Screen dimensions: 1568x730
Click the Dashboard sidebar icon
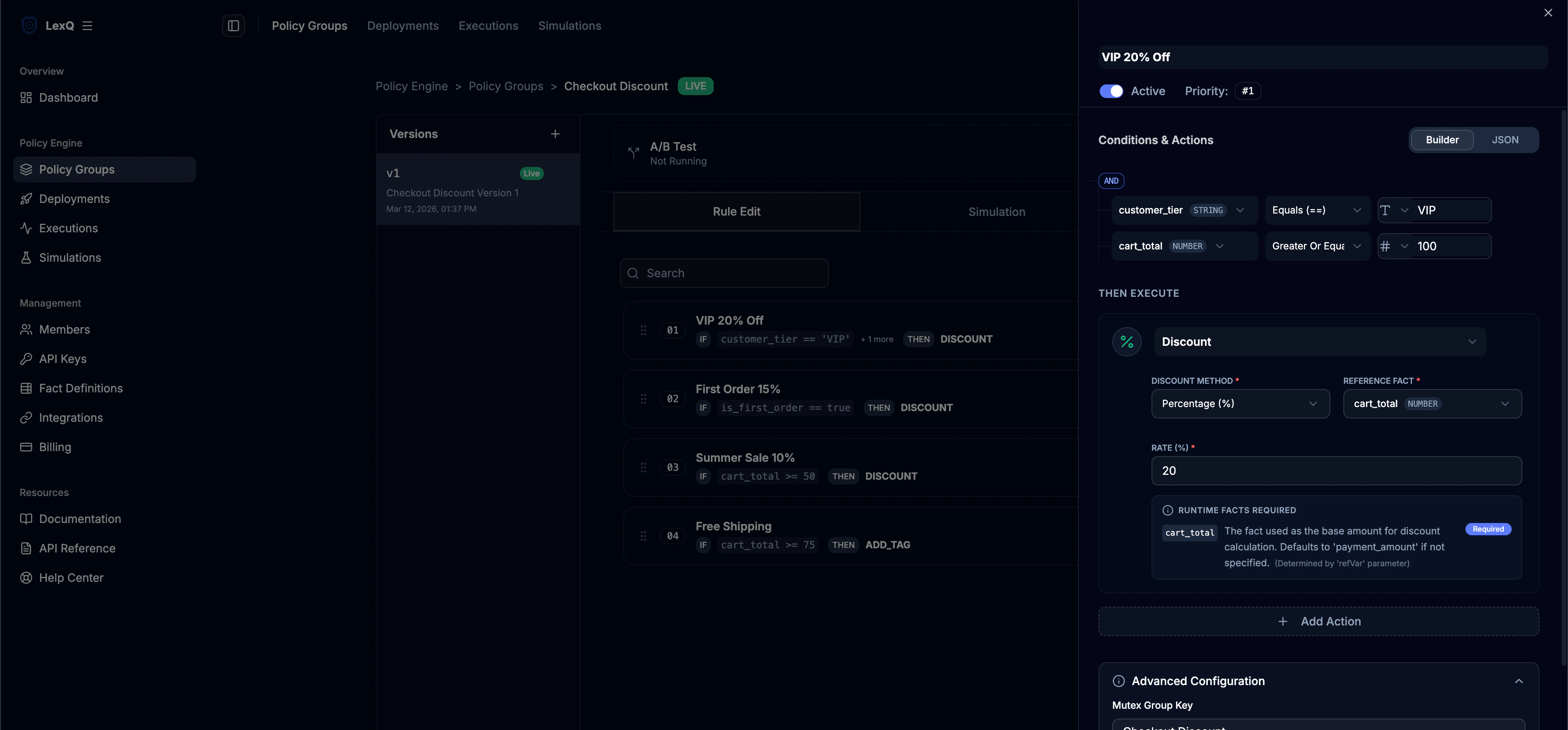click(x=26, y=98)
